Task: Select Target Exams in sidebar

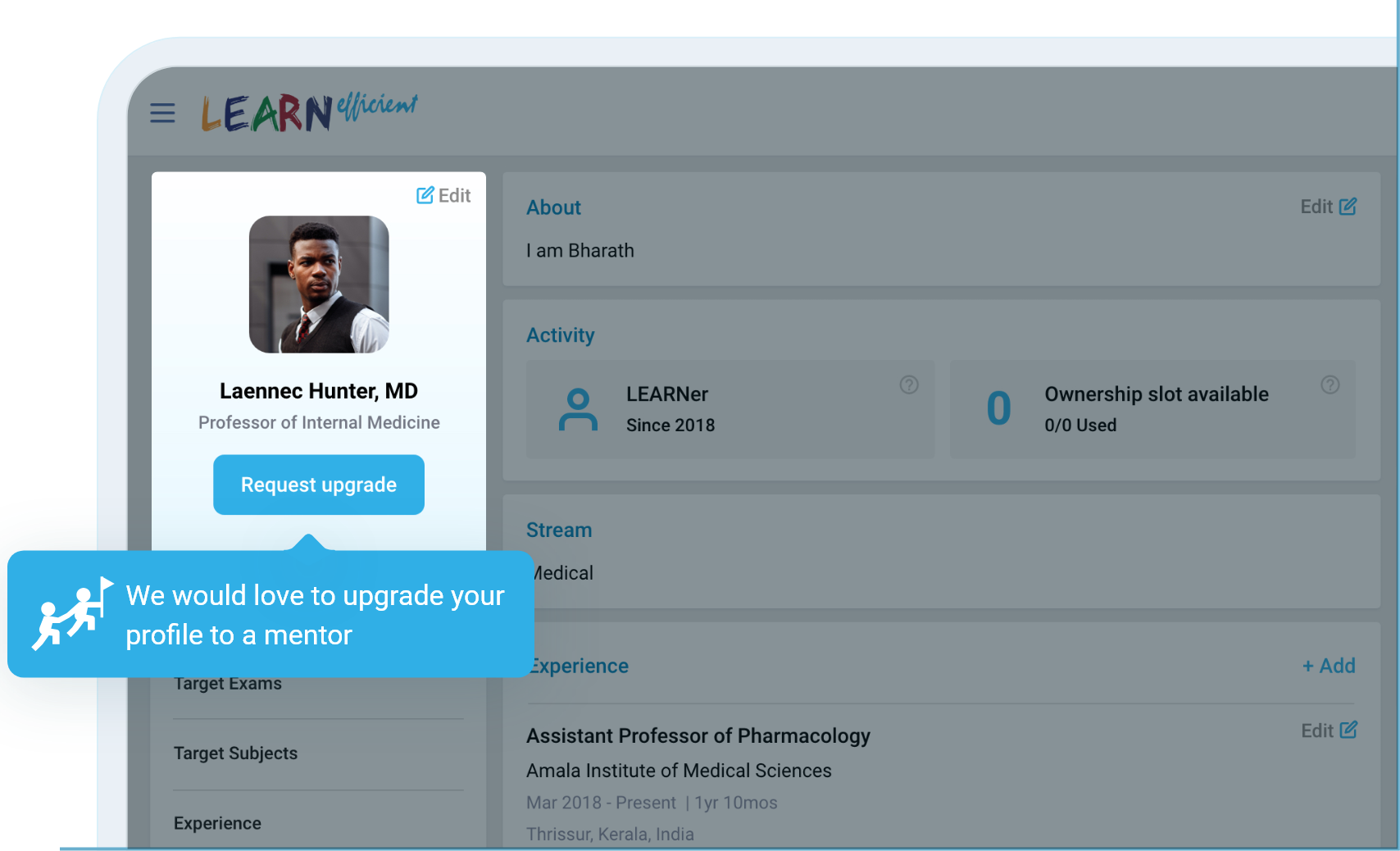Action: point(228,685)
